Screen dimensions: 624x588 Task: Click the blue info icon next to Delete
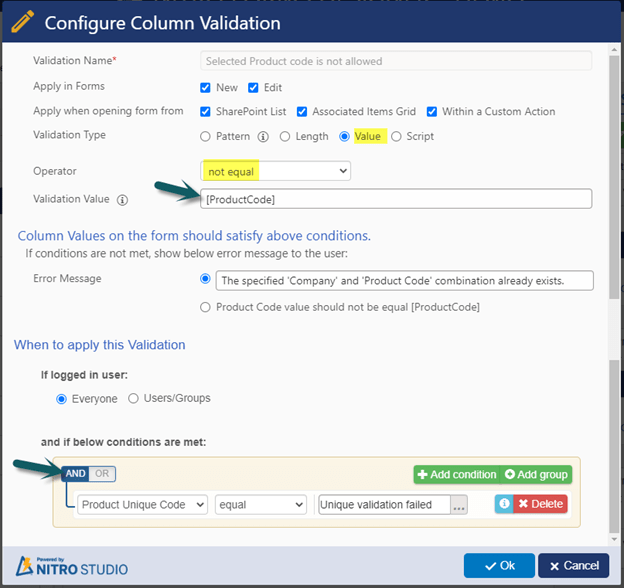[x=504, y=504]
